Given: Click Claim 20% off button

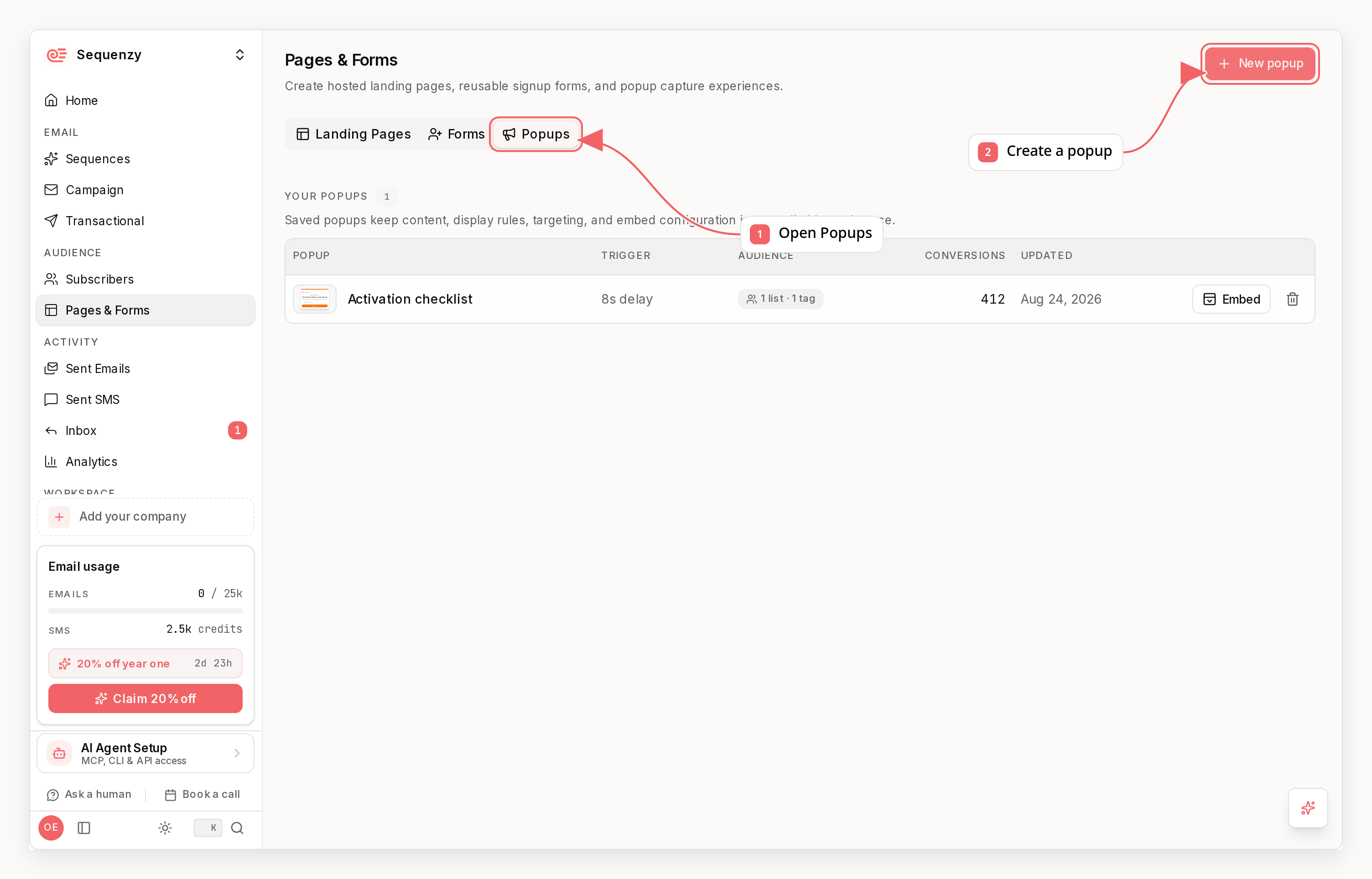Looking at the screenshot, I should [146, 698].
